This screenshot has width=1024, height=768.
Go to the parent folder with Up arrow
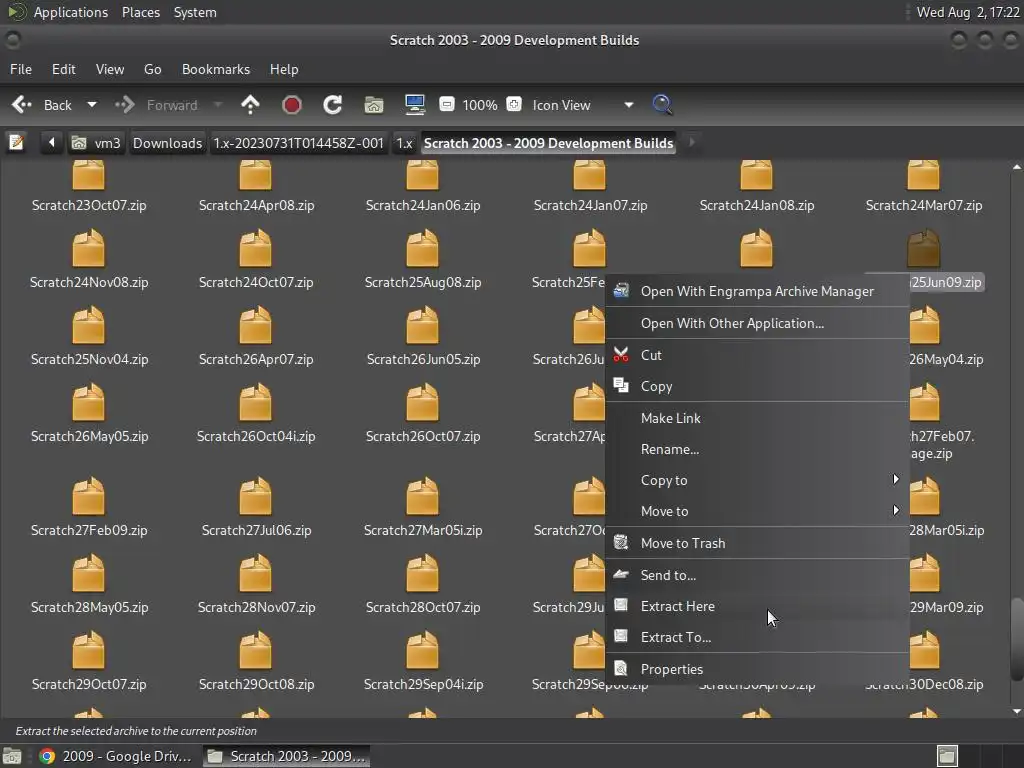[250, 104]
